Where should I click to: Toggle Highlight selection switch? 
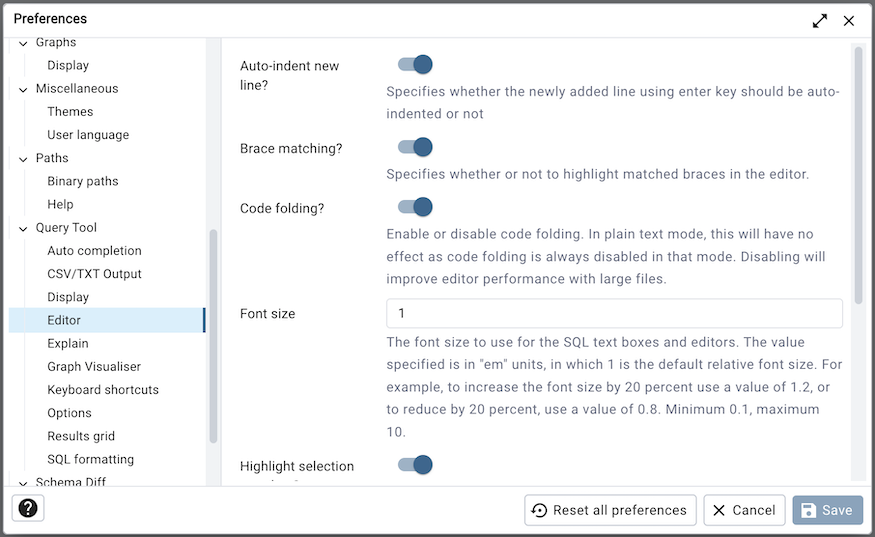(415, 464)
